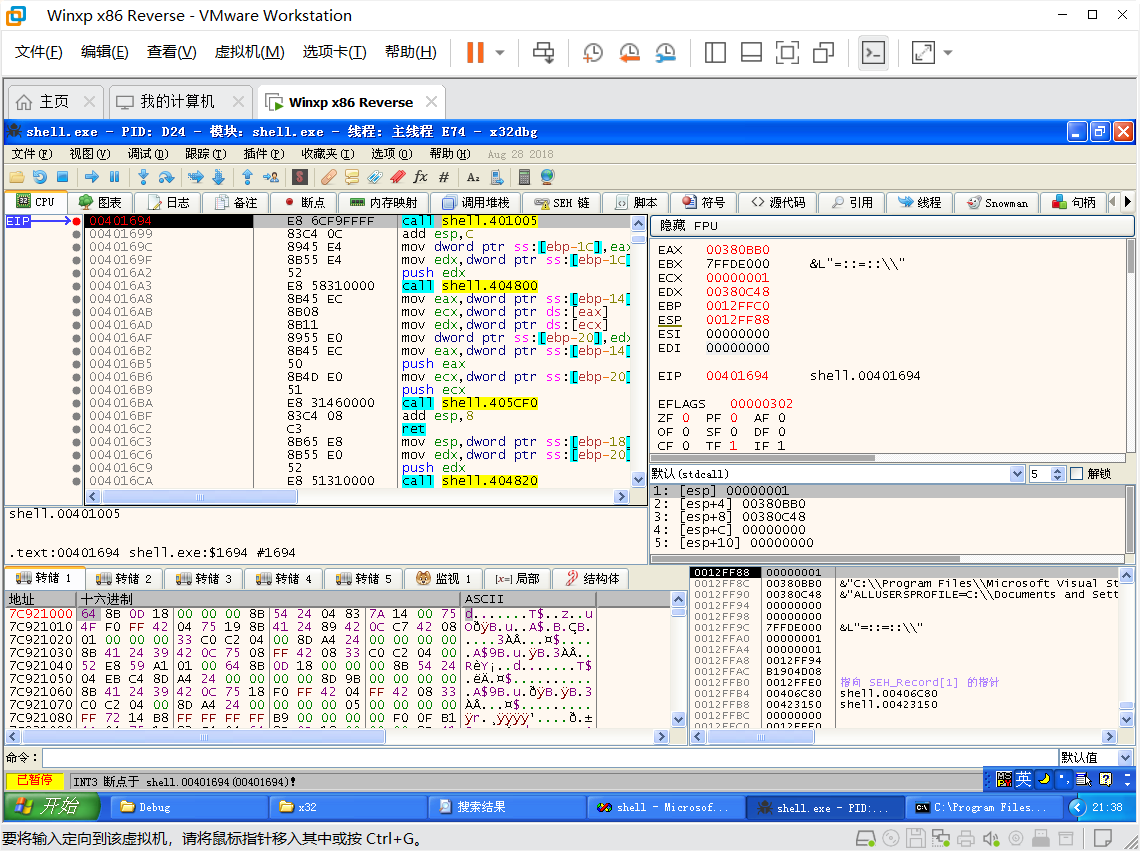Click the restart debuggee icon in x32dbg toolbar

coord(39,177)
